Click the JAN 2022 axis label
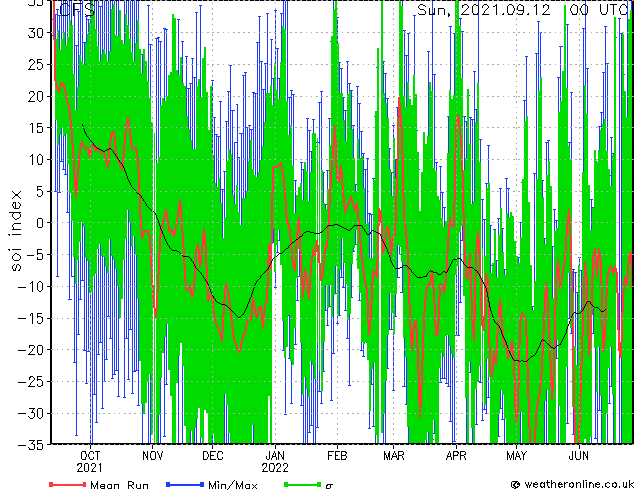 click(x=275, y=462)
